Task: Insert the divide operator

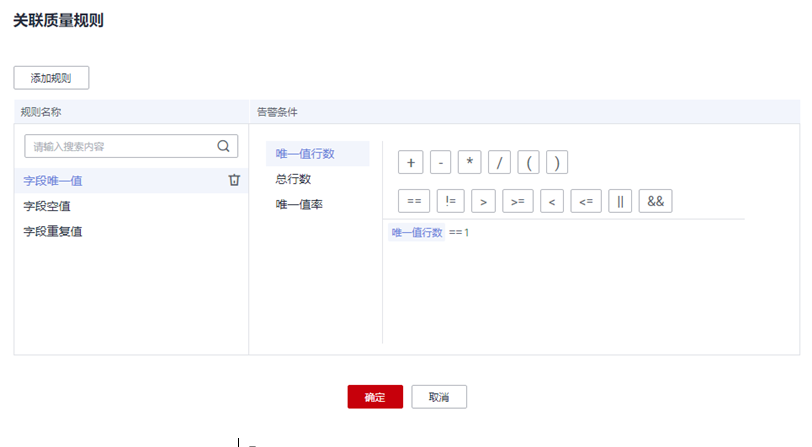Action: 499,162
